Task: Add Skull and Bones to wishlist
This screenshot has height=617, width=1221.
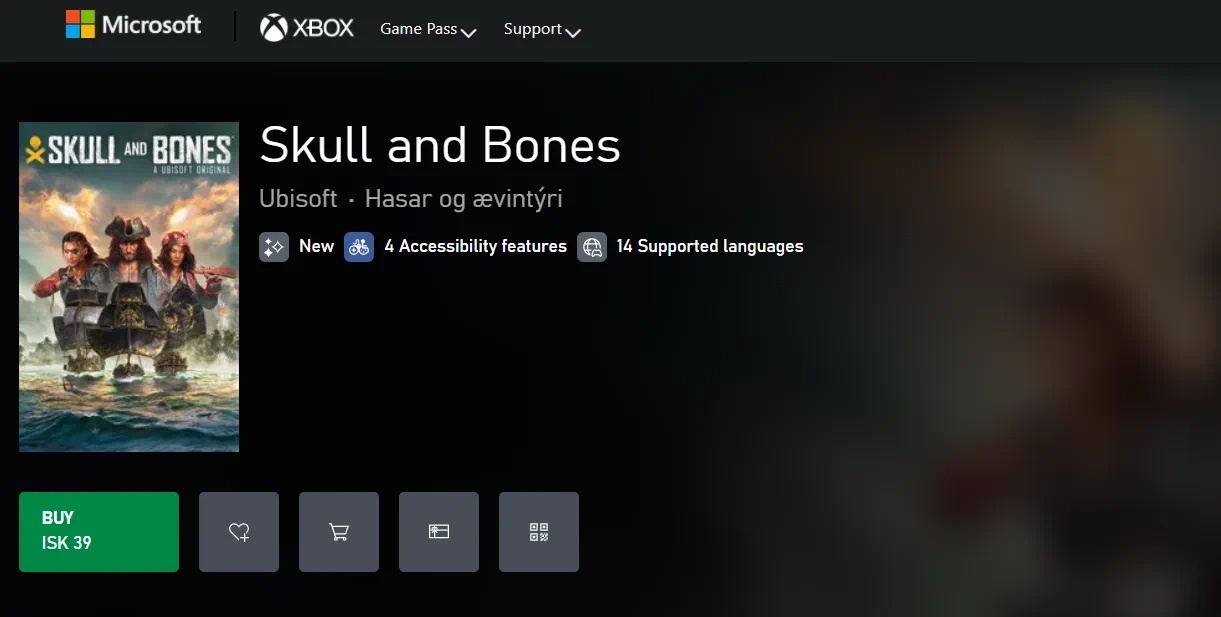Action: pos(239,532)
